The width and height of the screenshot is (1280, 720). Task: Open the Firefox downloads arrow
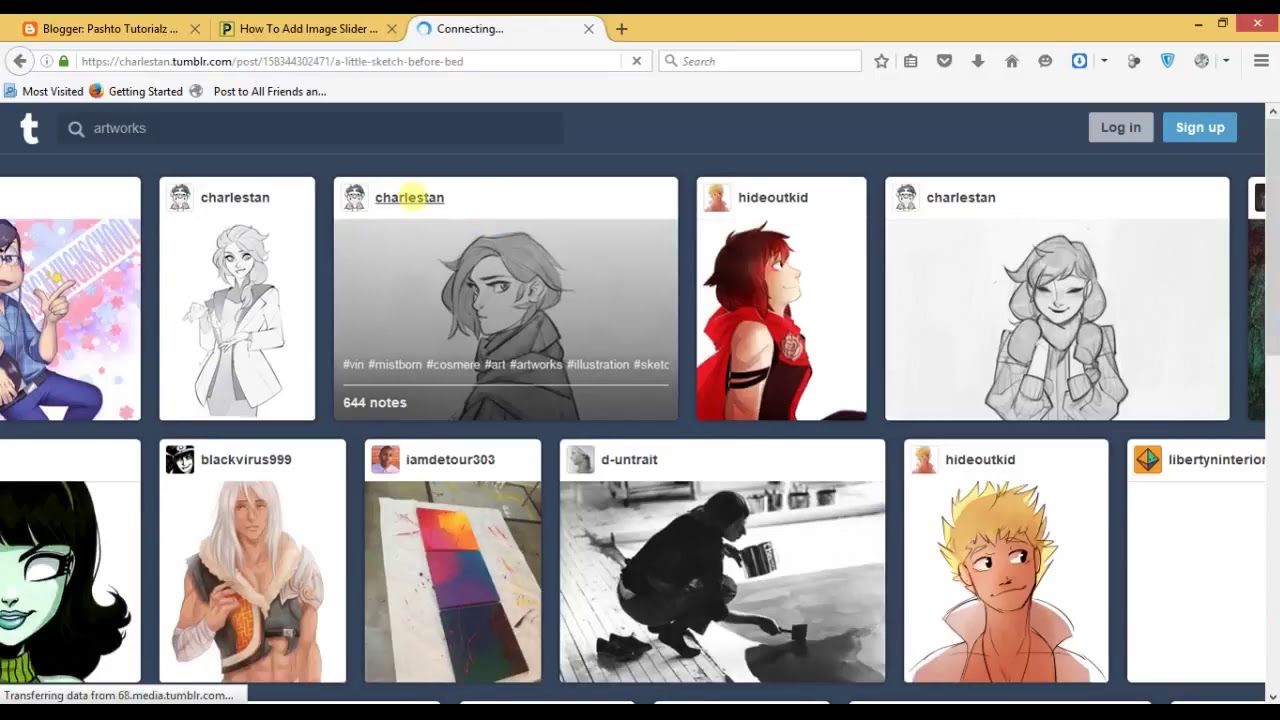coord(978,61)
